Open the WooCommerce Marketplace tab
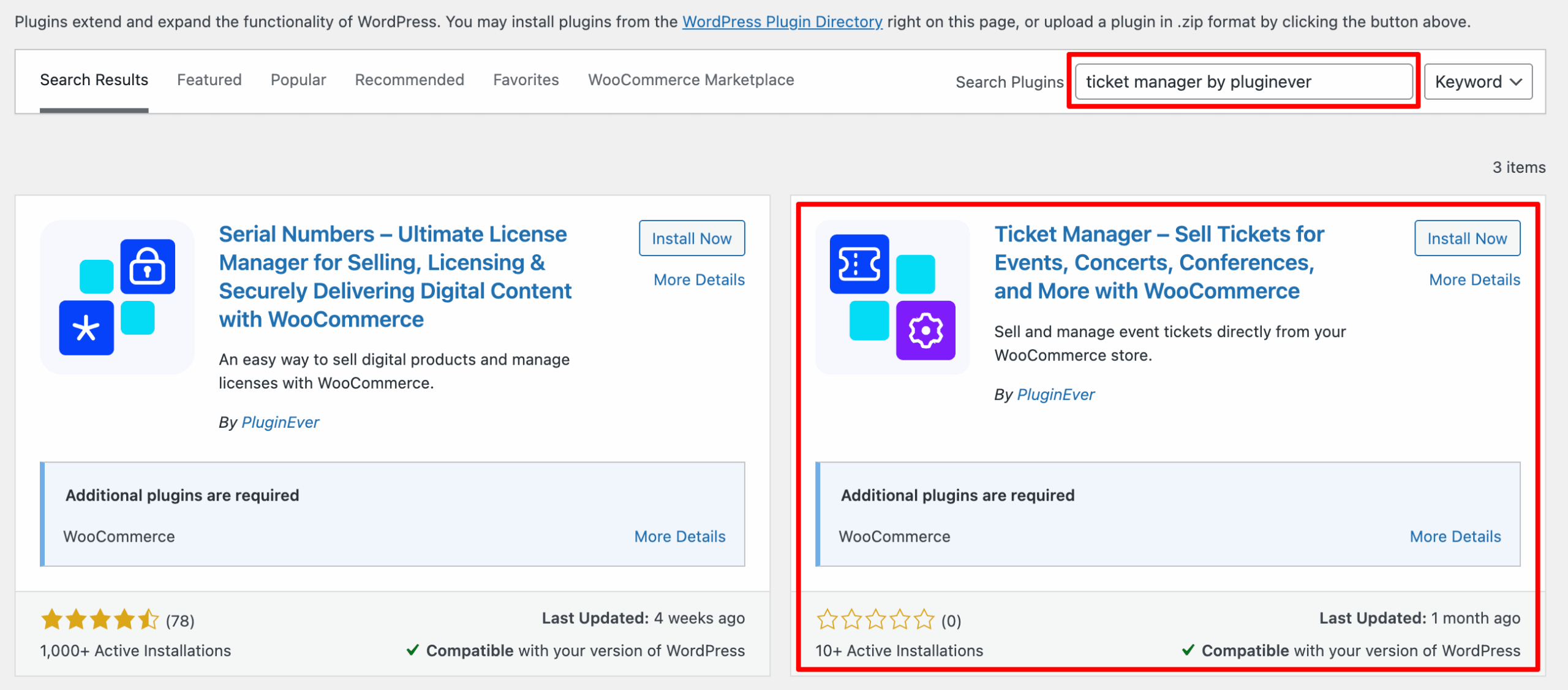 [x=691, y=80]
